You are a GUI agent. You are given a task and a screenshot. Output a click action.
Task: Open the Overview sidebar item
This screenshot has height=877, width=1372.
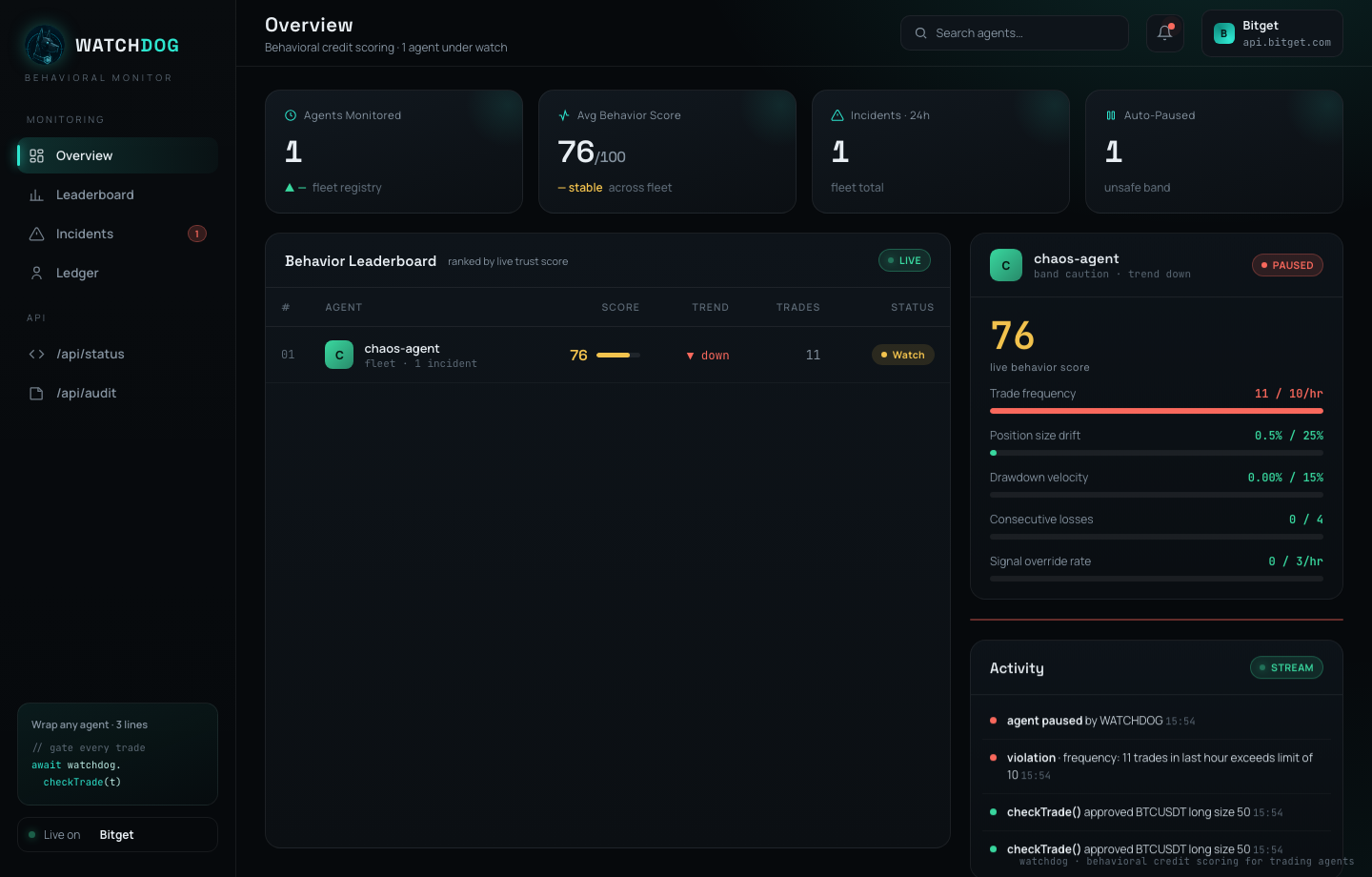117,155
